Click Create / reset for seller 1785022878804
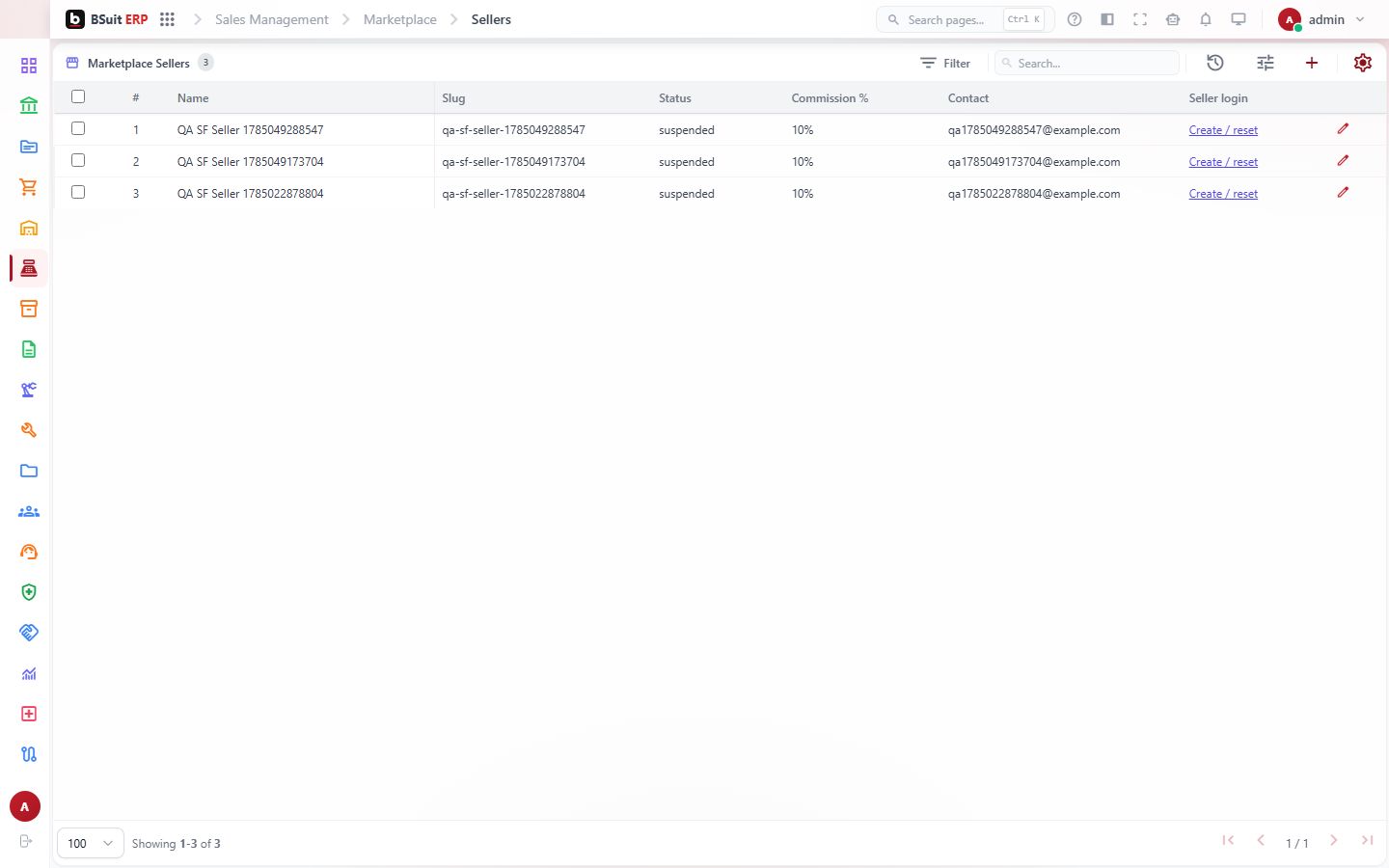 coord(1223,194)
